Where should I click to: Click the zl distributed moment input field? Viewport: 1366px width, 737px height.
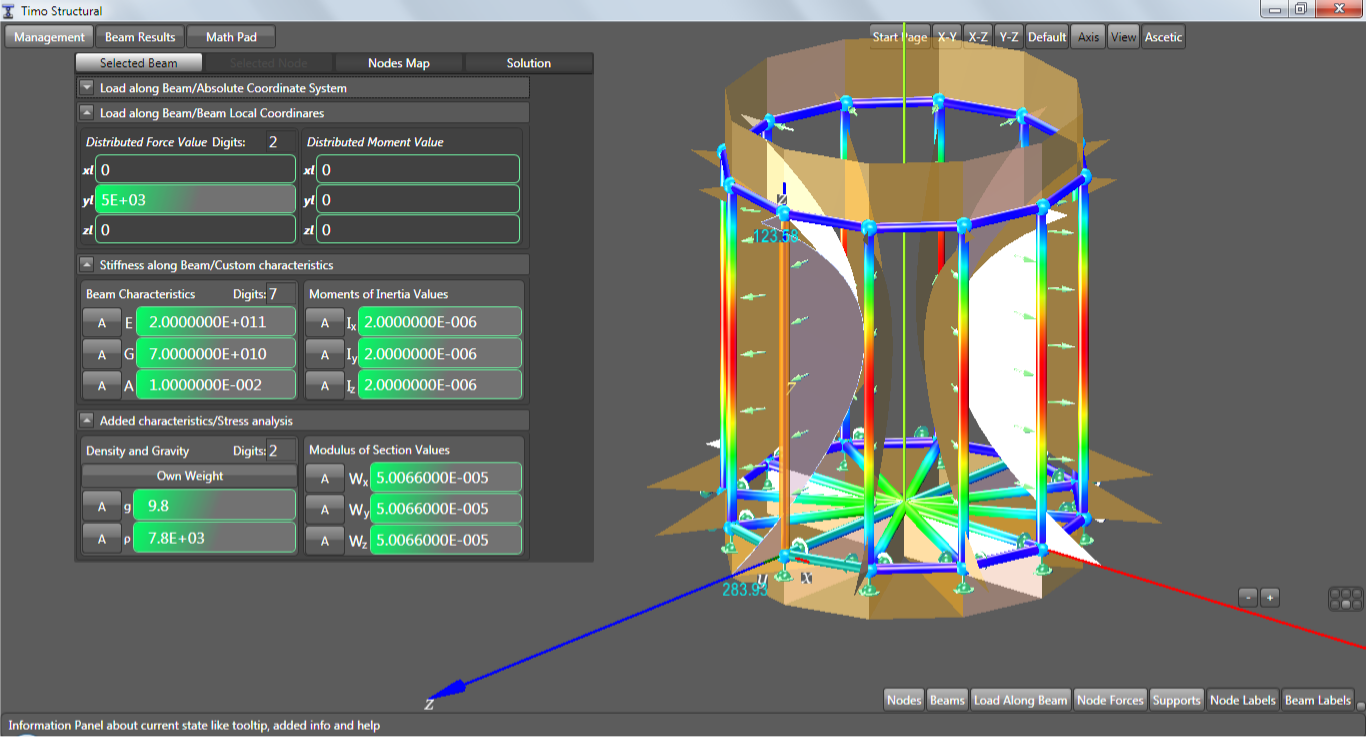click(418, 228)
